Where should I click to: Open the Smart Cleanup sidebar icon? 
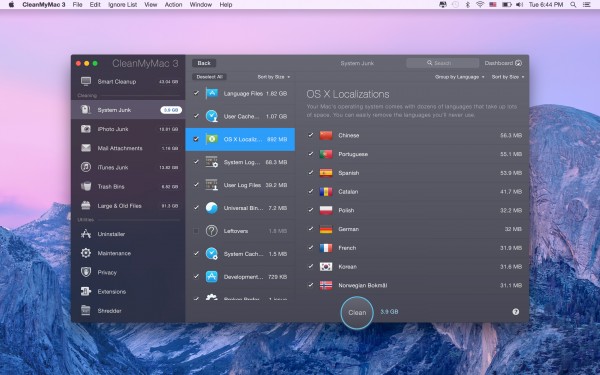86,82
